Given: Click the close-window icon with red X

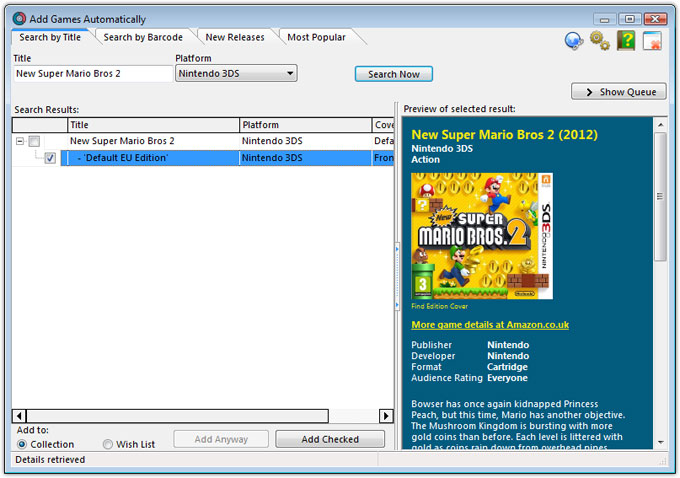Looking at the screenshot, I should click(x=652, y=40).
